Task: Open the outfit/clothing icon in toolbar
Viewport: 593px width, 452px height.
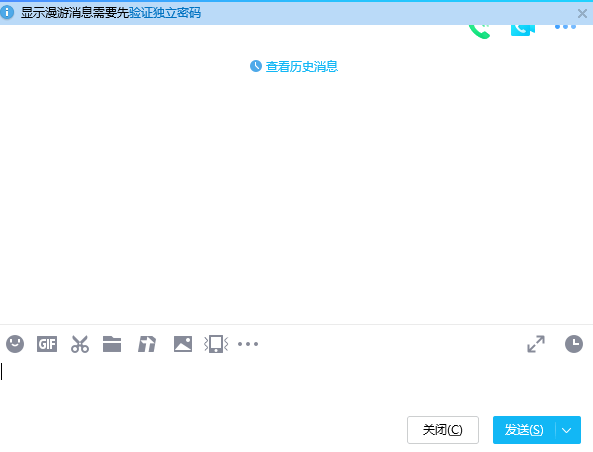Action: coord(147,344)
